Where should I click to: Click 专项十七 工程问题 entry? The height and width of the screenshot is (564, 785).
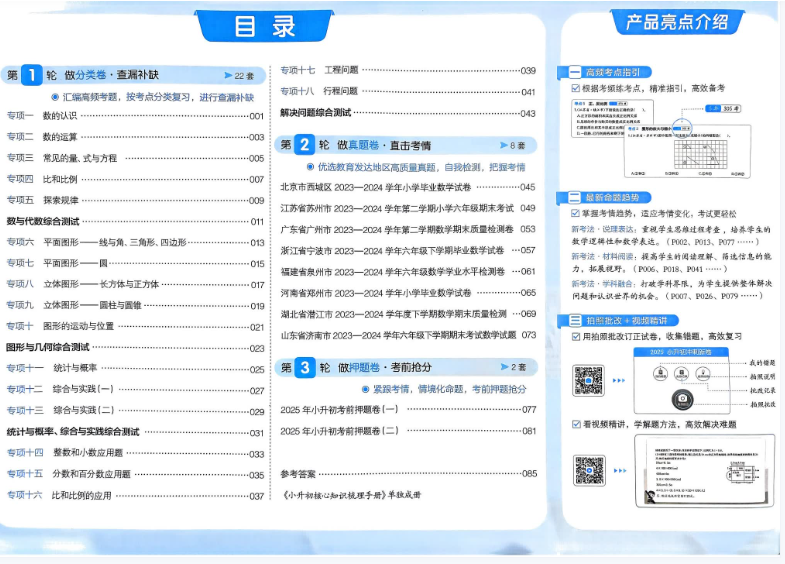coord(408,71)
